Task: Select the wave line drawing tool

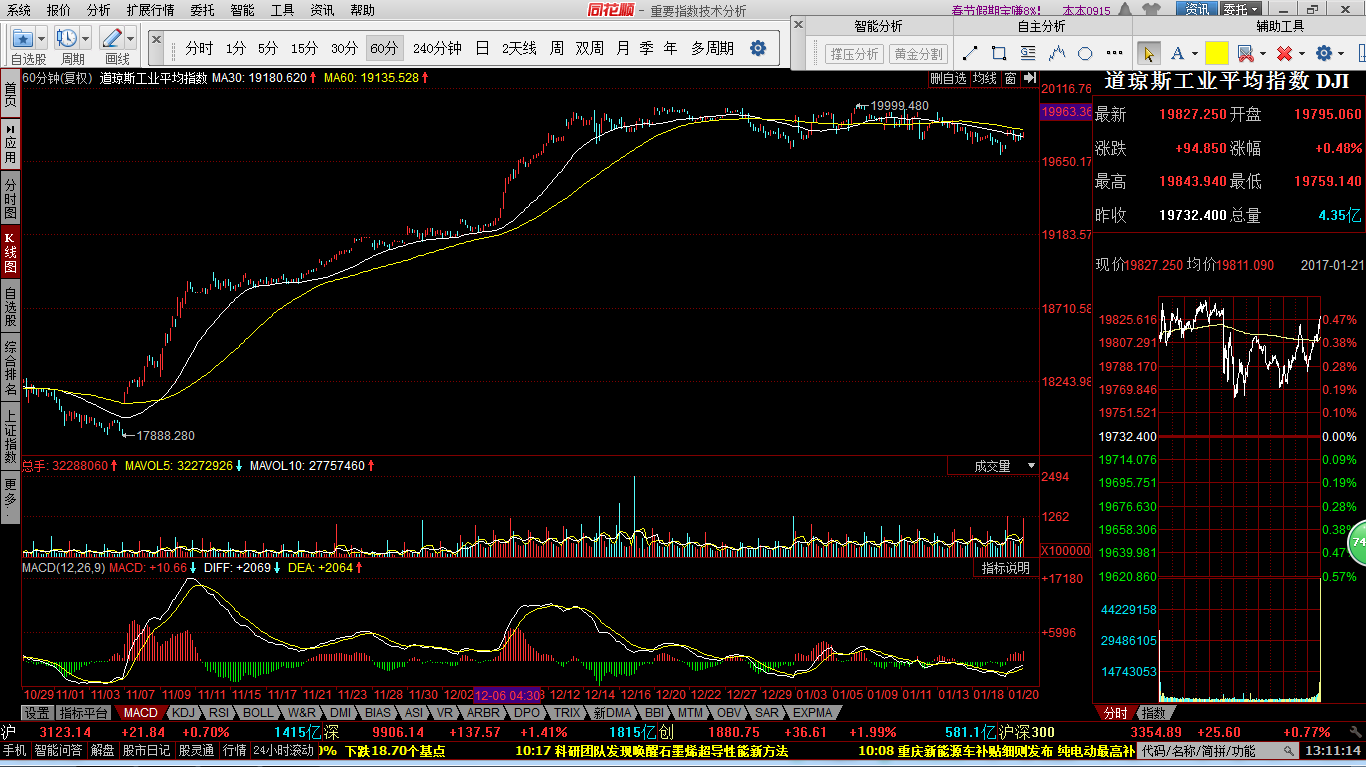Action: click(1057, 53)
